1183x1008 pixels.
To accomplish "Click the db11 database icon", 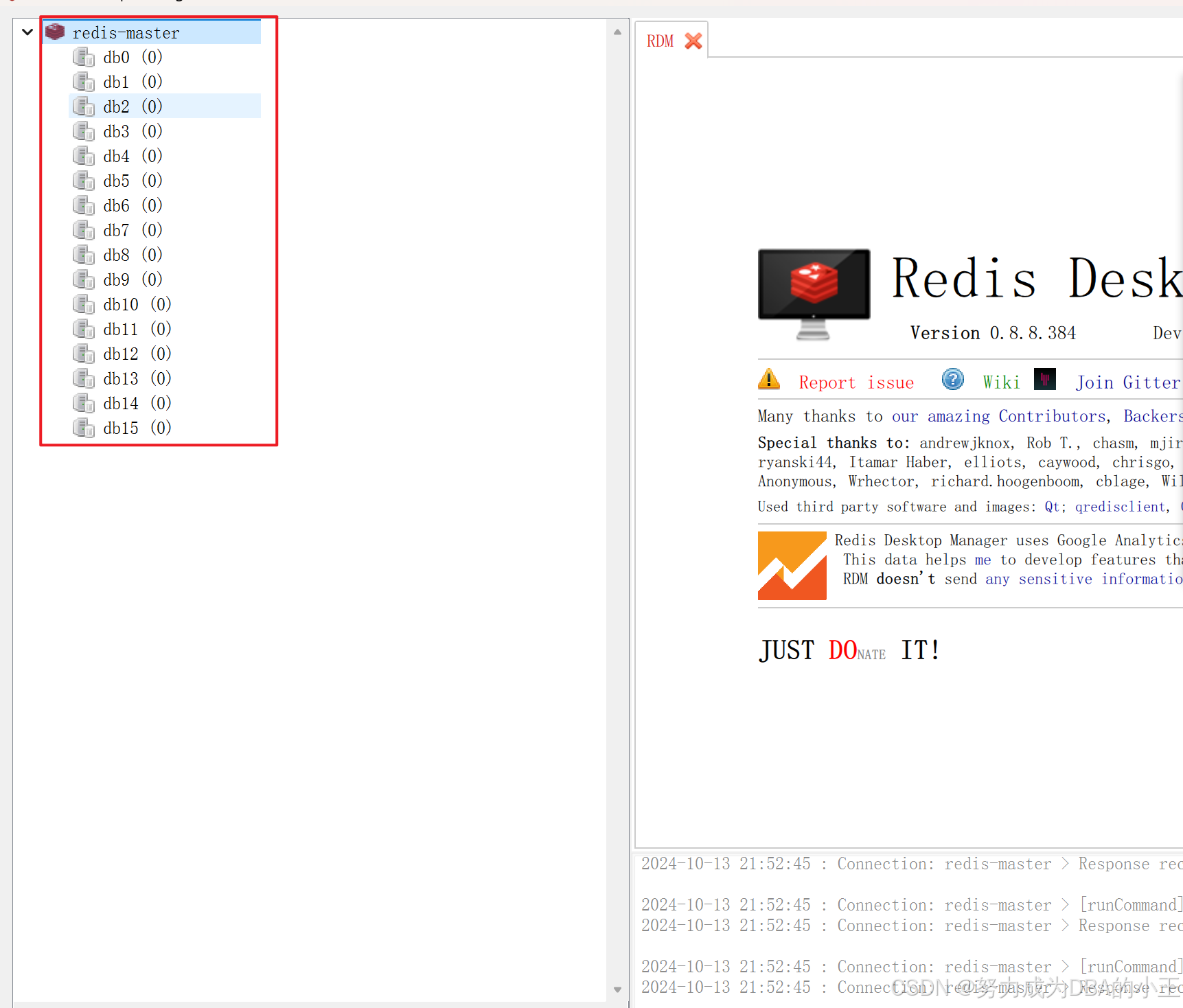I will [x=84, y=329].
